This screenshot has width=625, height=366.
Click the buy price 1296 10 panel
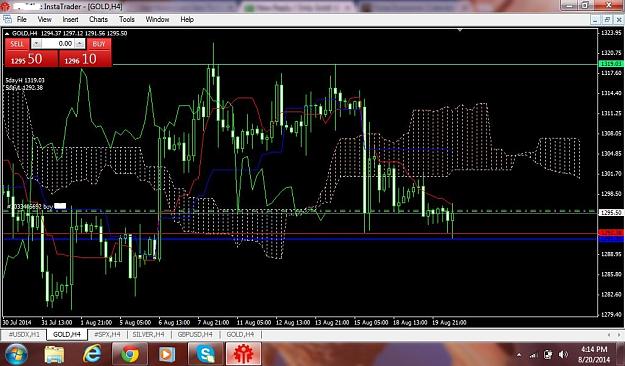point(85,59)
